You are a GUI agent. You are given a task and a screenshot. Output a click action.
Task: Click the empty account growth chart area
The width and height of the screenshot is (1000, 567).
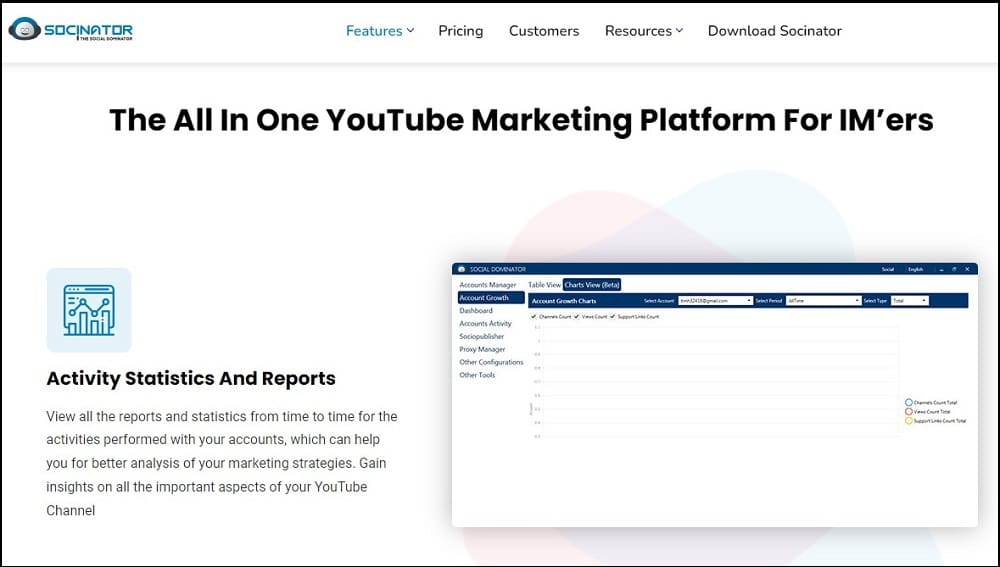718,381
